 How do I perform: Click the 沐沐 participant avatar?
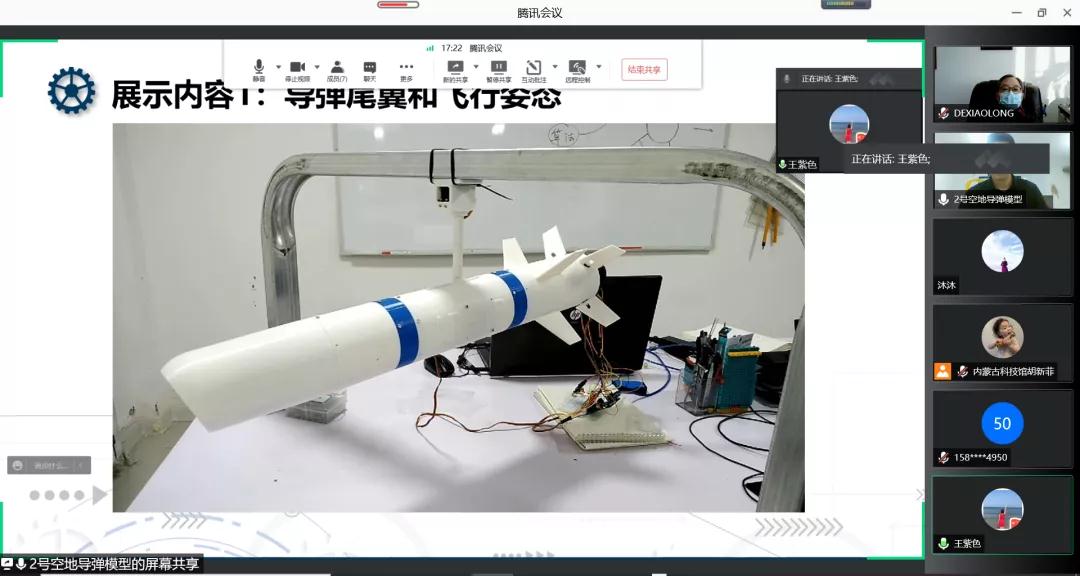click(x=1001, y=251)
